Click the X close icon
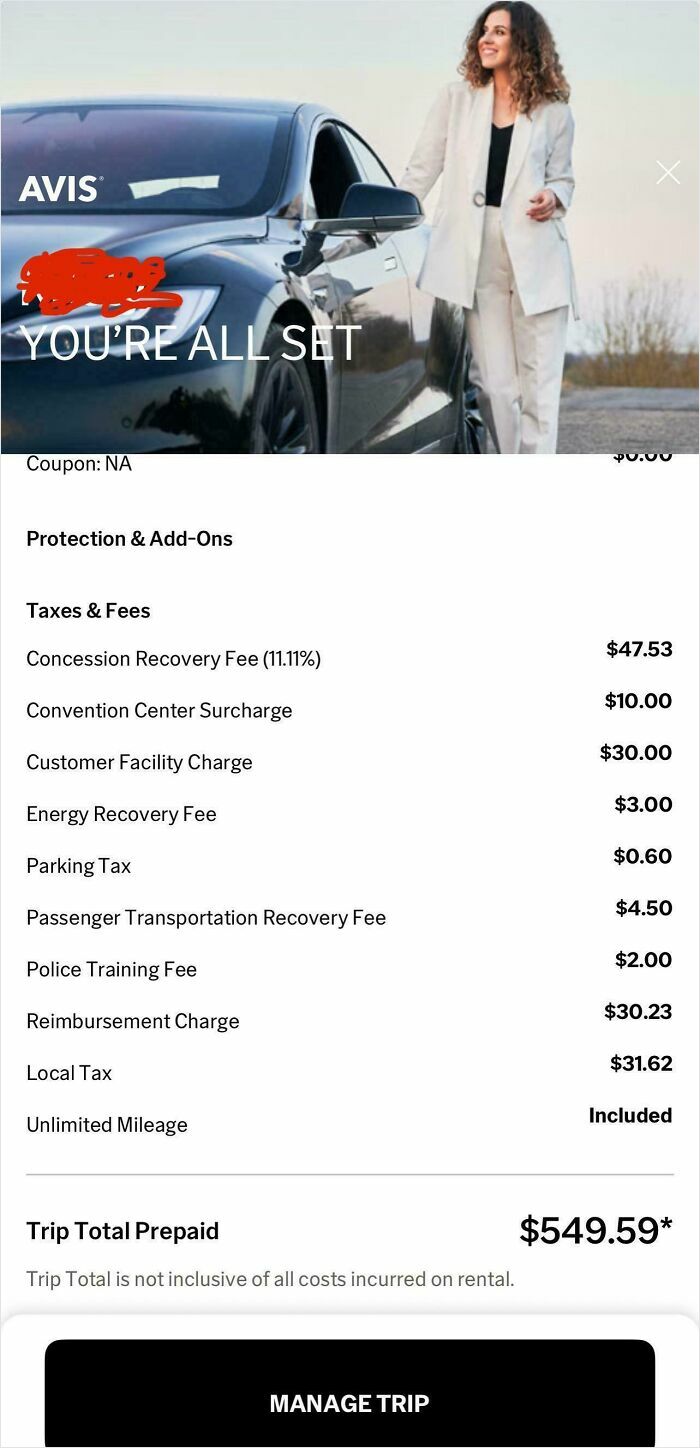This screenshot has width=700, height=1448. point(668,172)
